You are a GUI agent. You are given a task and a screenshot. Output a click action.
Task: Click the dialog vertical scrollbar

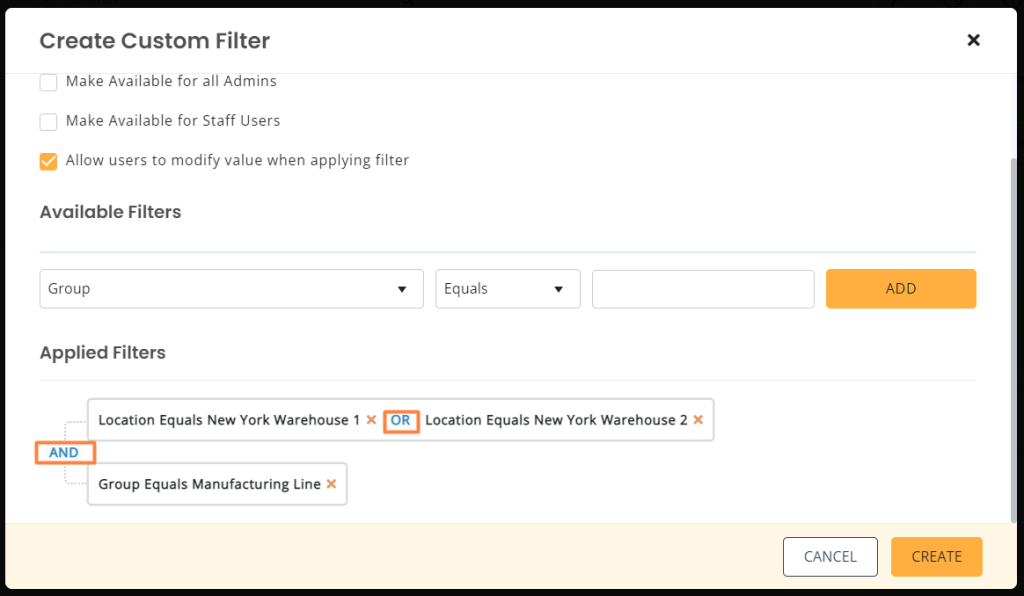[1014, 339]
